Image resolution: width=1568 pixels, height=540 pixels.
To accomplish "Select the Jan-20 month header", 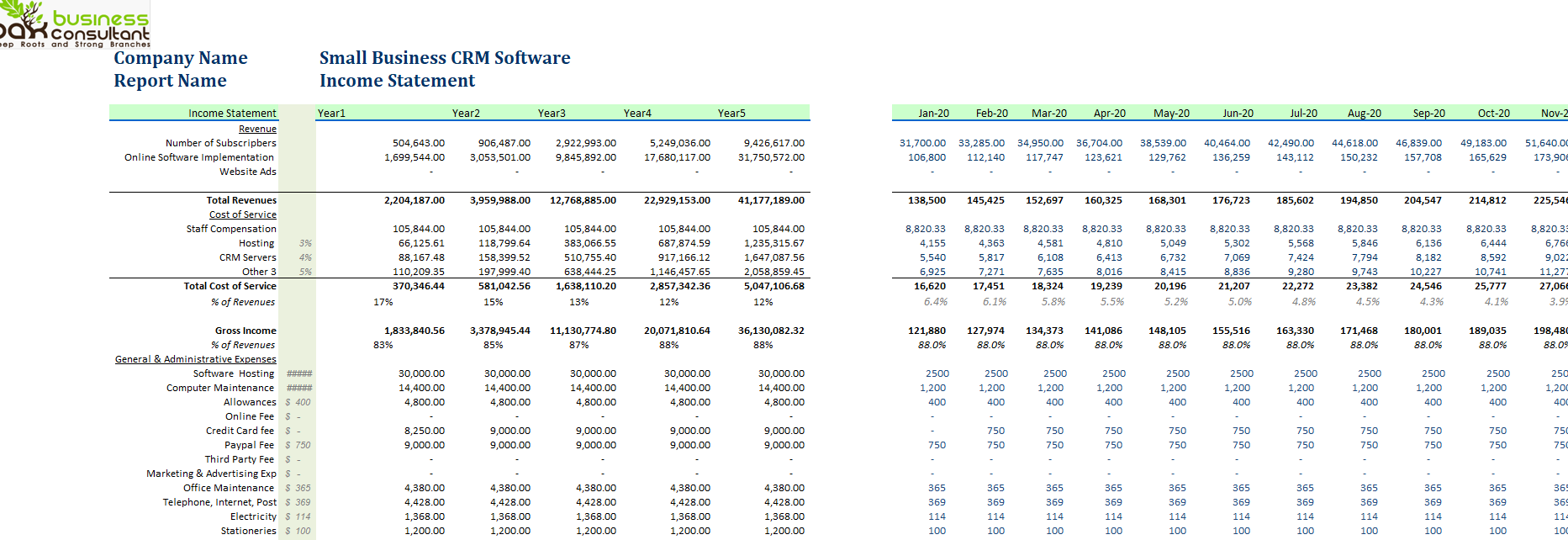I will [x=933, y=114].
